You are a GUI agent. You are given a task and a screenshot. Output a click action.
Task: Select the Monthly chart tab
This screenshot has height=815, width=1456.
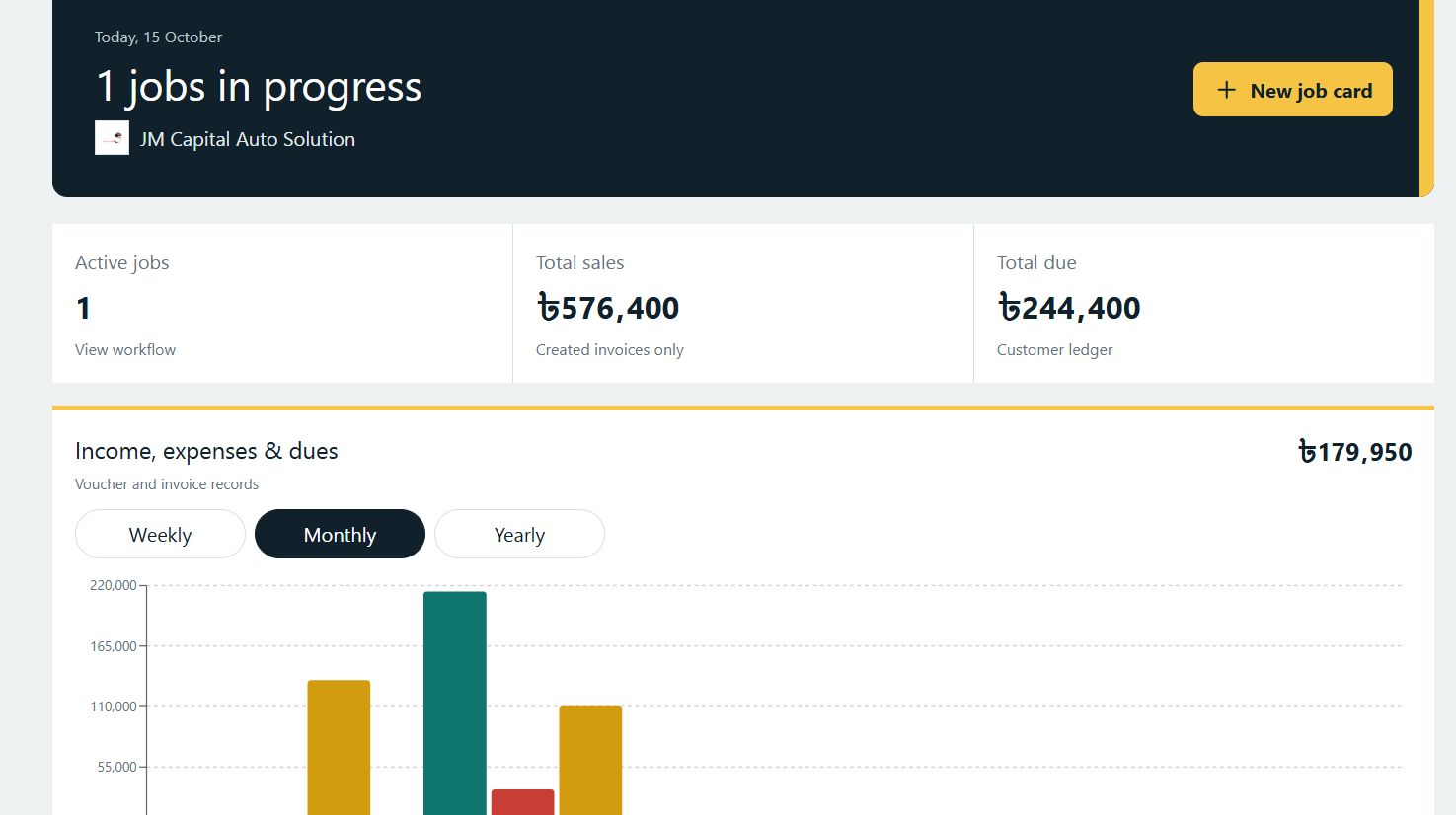point(340,534)
